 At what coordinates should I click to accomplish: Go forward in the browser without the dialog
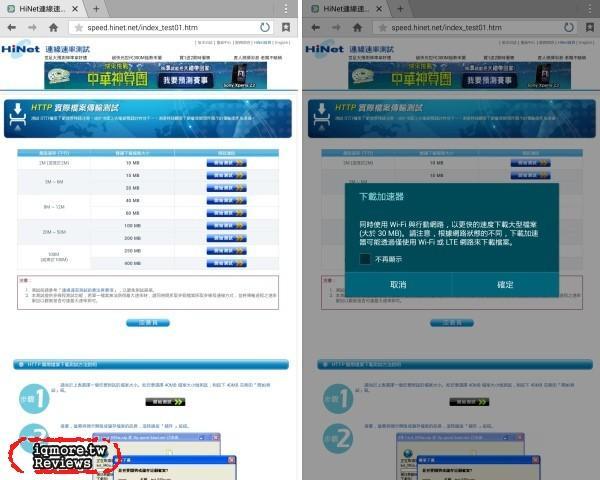point(33,28)
